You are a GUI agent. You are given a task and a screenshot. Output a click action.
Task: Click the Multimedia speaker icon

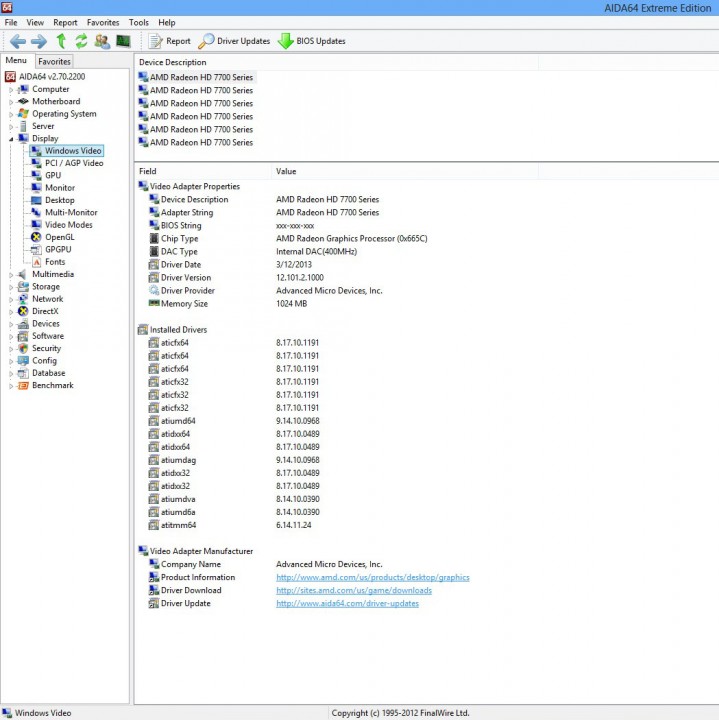coord(22,275)
